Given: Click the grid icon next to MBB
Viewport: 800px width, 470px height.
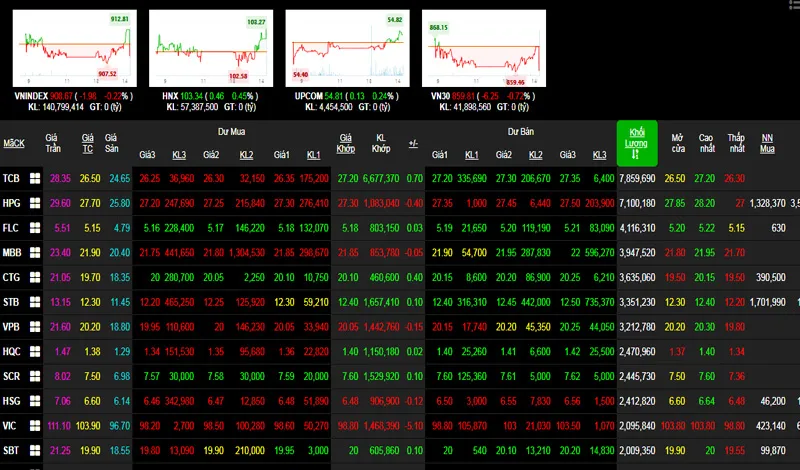Looking at the screenshot, I should coord(35,253).
